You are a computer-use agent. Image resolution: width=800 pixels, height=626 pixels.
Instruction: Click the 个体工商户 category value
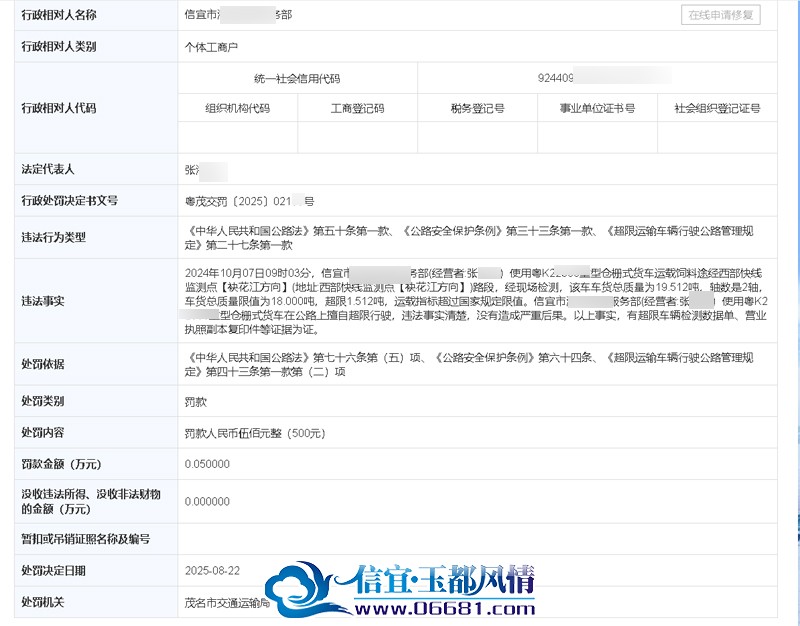click(211, 47)
